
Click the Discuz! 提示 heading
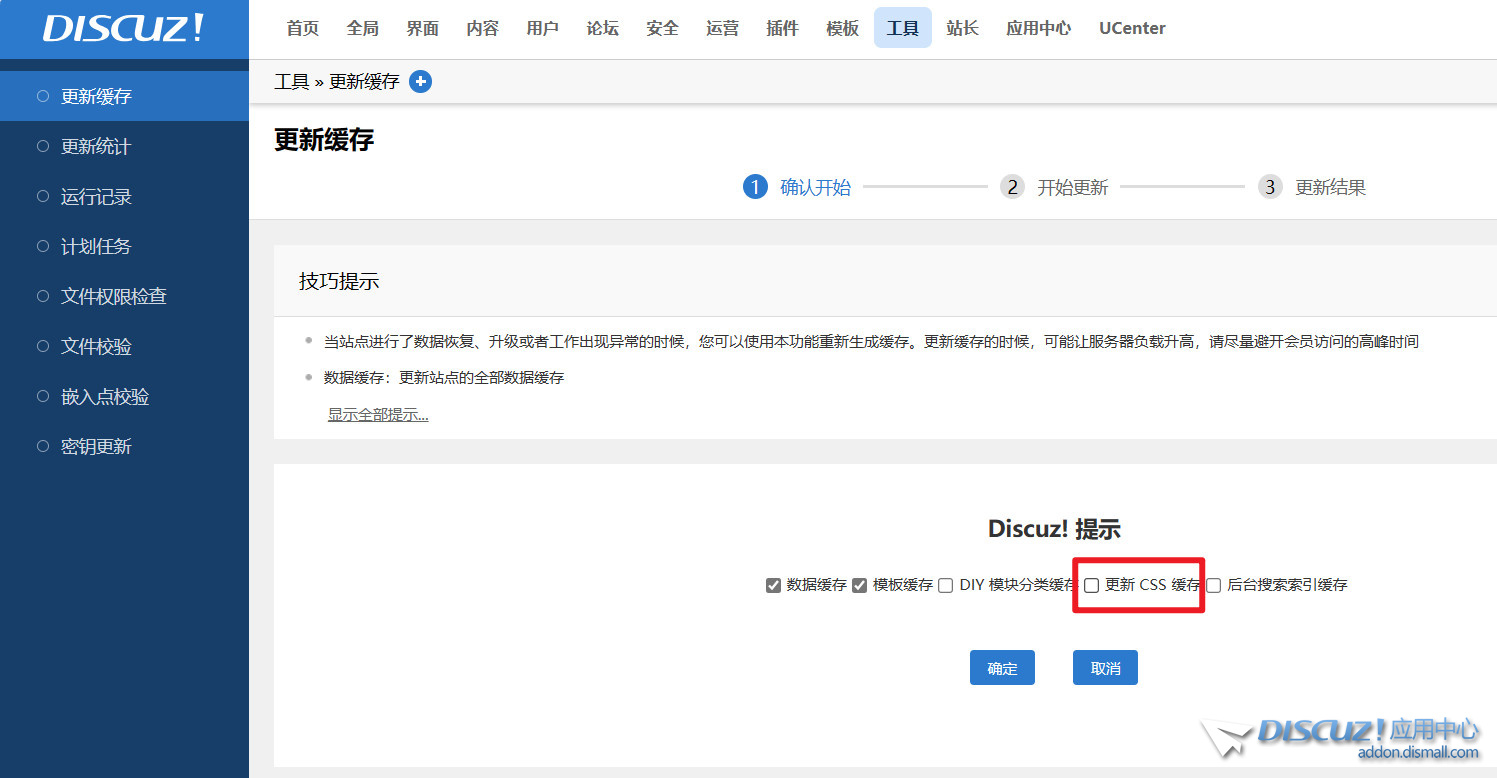1054,529
